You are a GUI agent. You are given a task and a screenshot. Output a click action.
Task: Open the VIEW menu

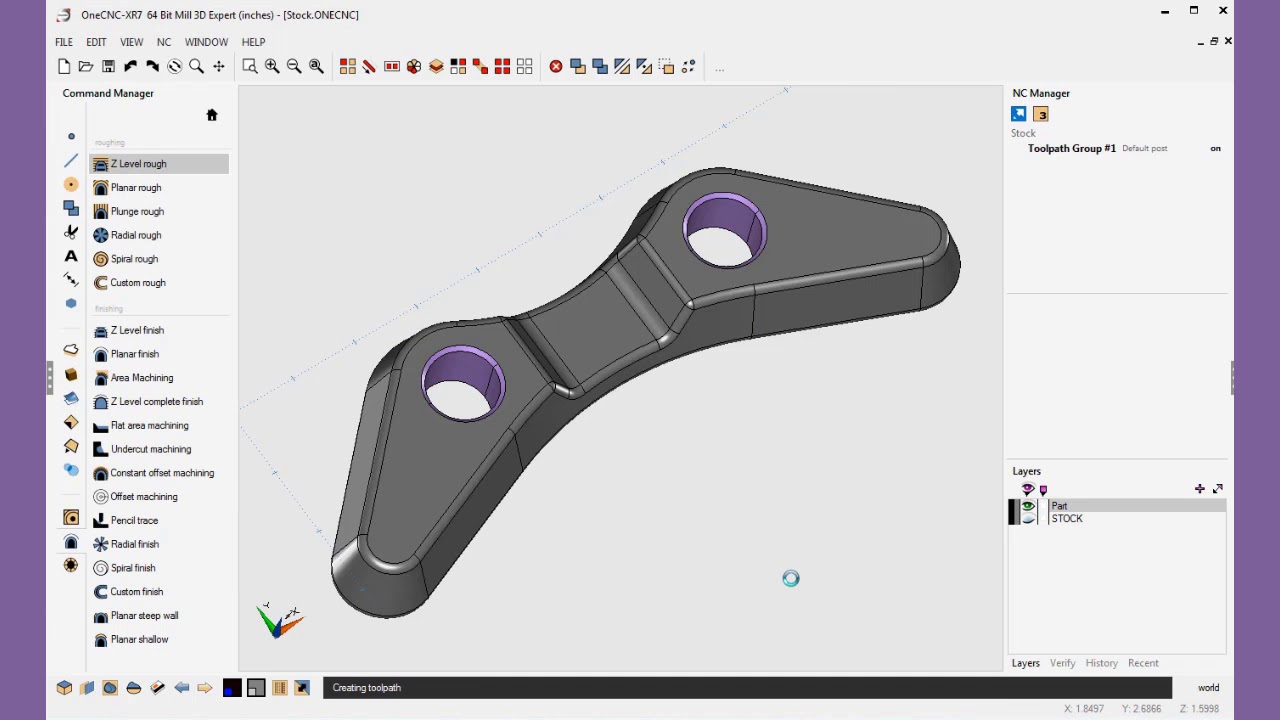(132, 42)
